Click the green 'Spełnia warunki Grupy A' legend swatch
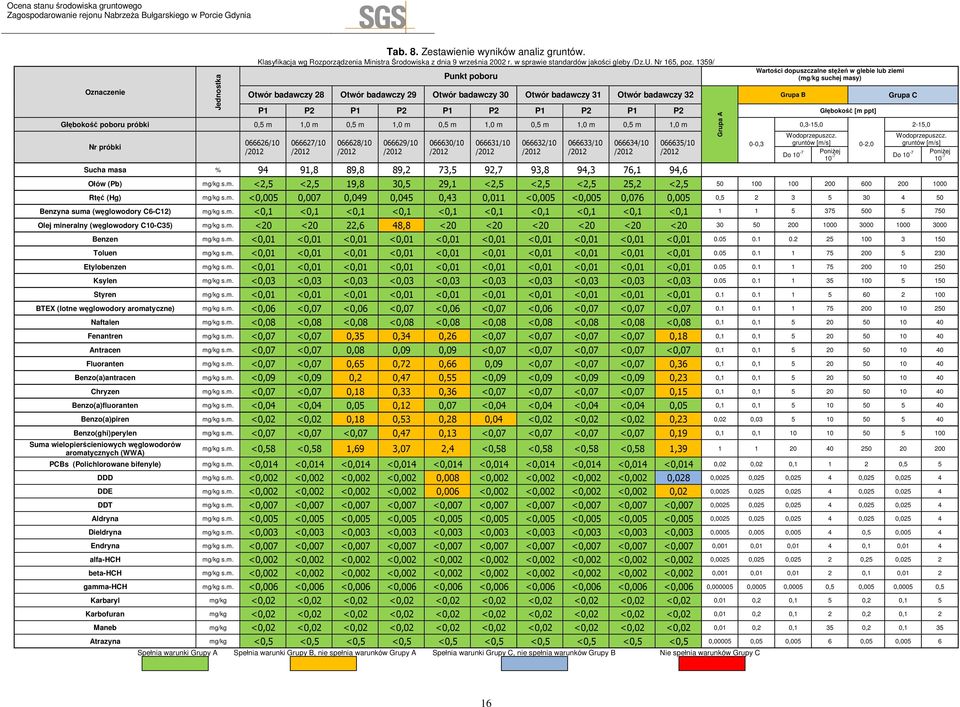The height and width of the screenshot is (707, 960). coord(175,664)
